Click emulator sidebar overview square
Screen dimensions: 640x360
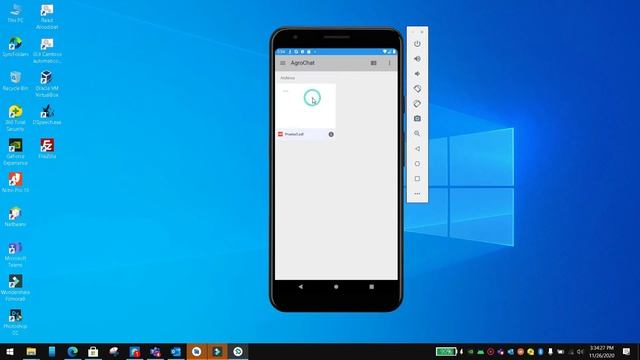tap(417, 178)
